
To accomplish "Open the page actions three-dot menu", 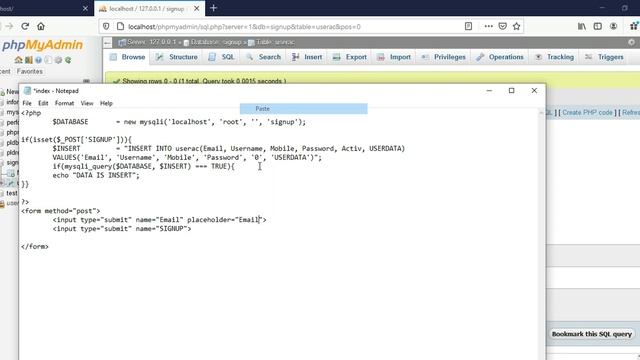I will click(x=489, y=27).
